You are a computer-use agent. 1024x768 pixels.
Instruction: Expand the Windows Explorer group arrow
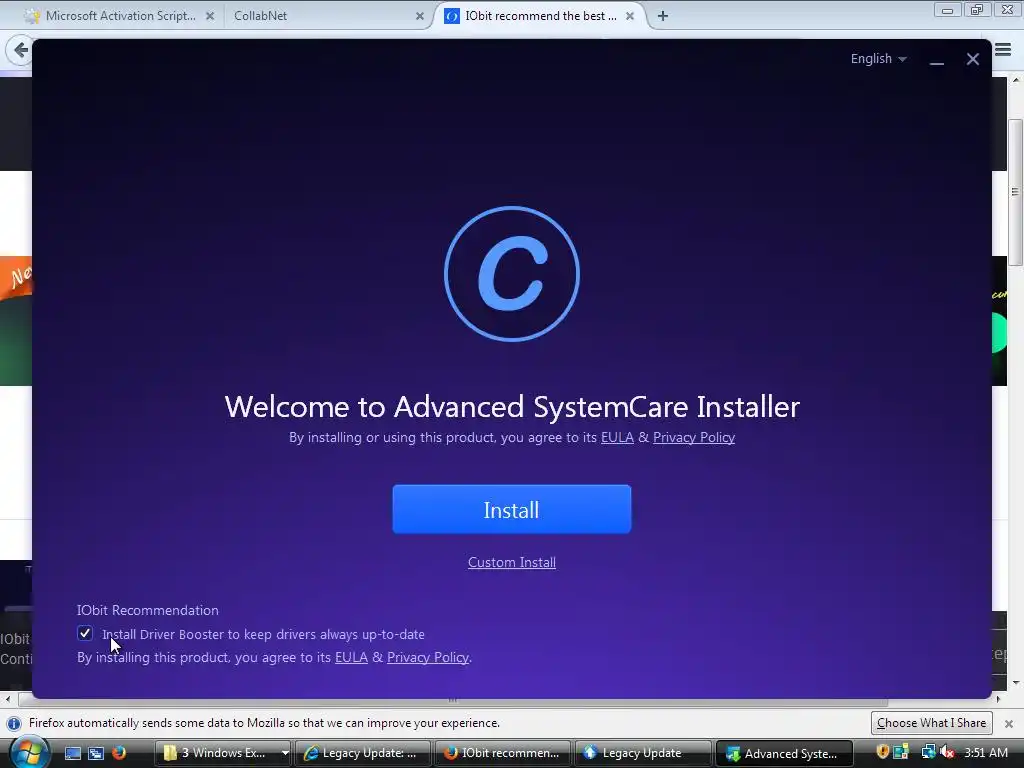[285, 753]
